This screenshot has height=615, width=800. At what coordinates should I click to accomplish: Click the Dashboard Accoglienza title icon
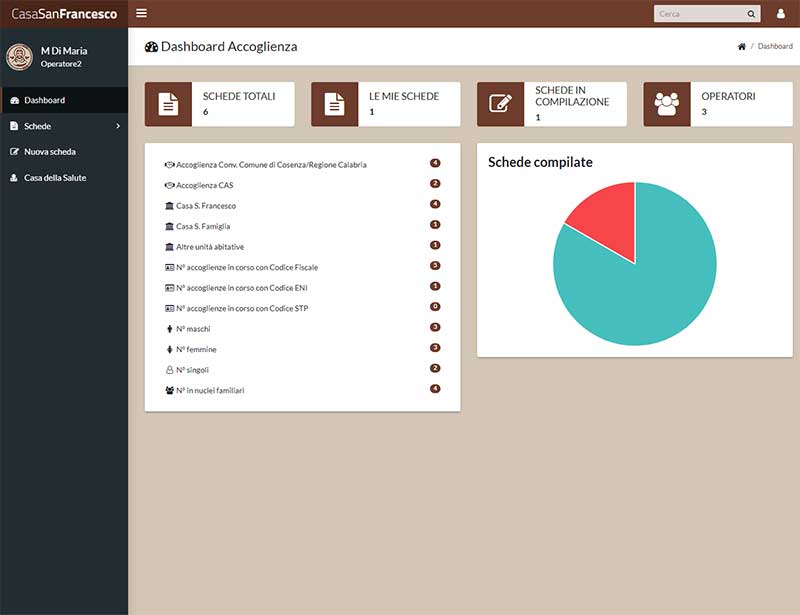pos(152,47)
